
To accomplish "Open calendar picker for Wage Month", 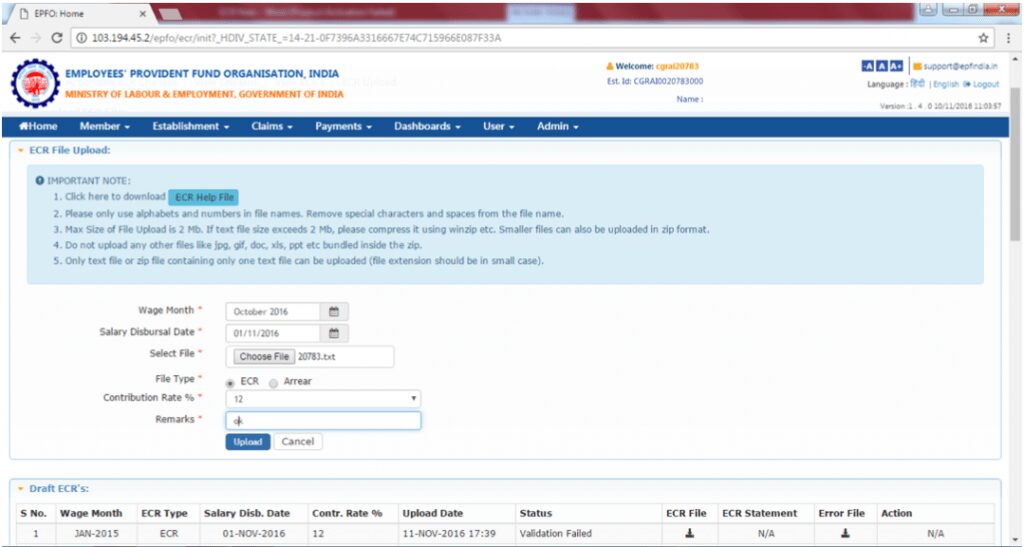I will [334, 312].
